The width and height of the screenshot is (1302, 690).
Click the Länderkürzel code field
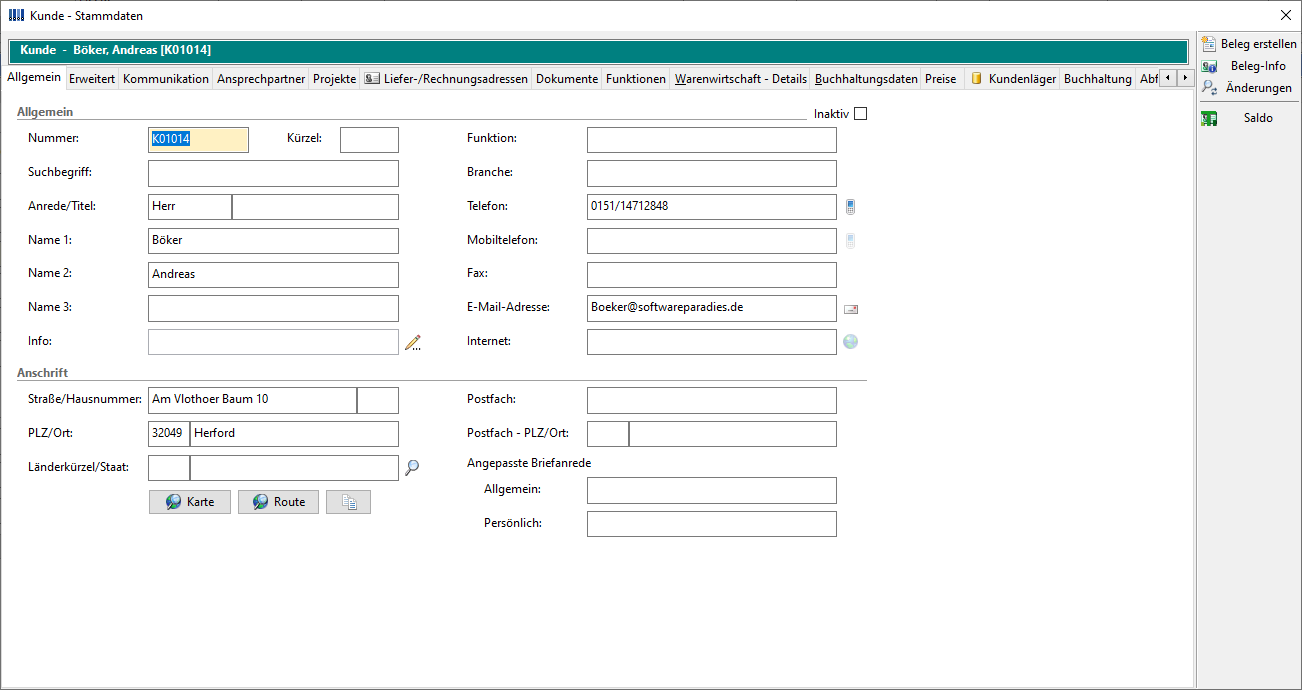(169, 468)
